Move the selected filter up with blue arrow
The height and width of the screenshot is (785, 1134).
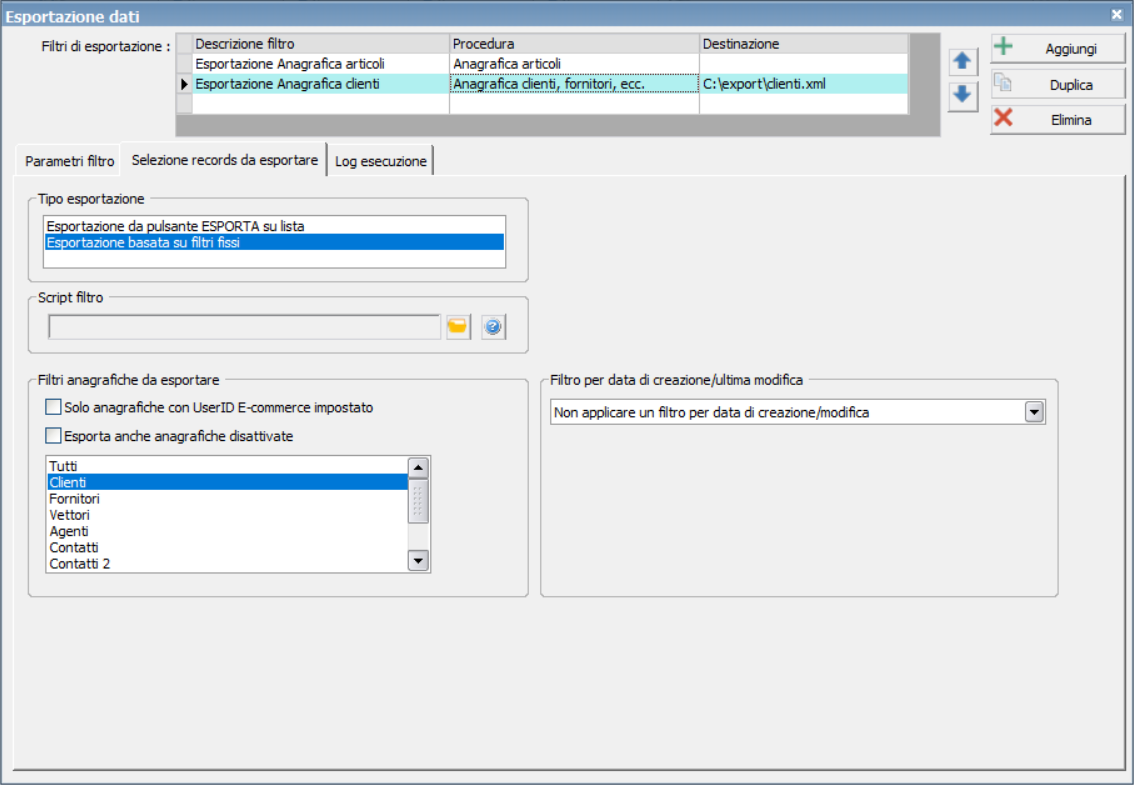pyautogui.click(x=963, y=61)
